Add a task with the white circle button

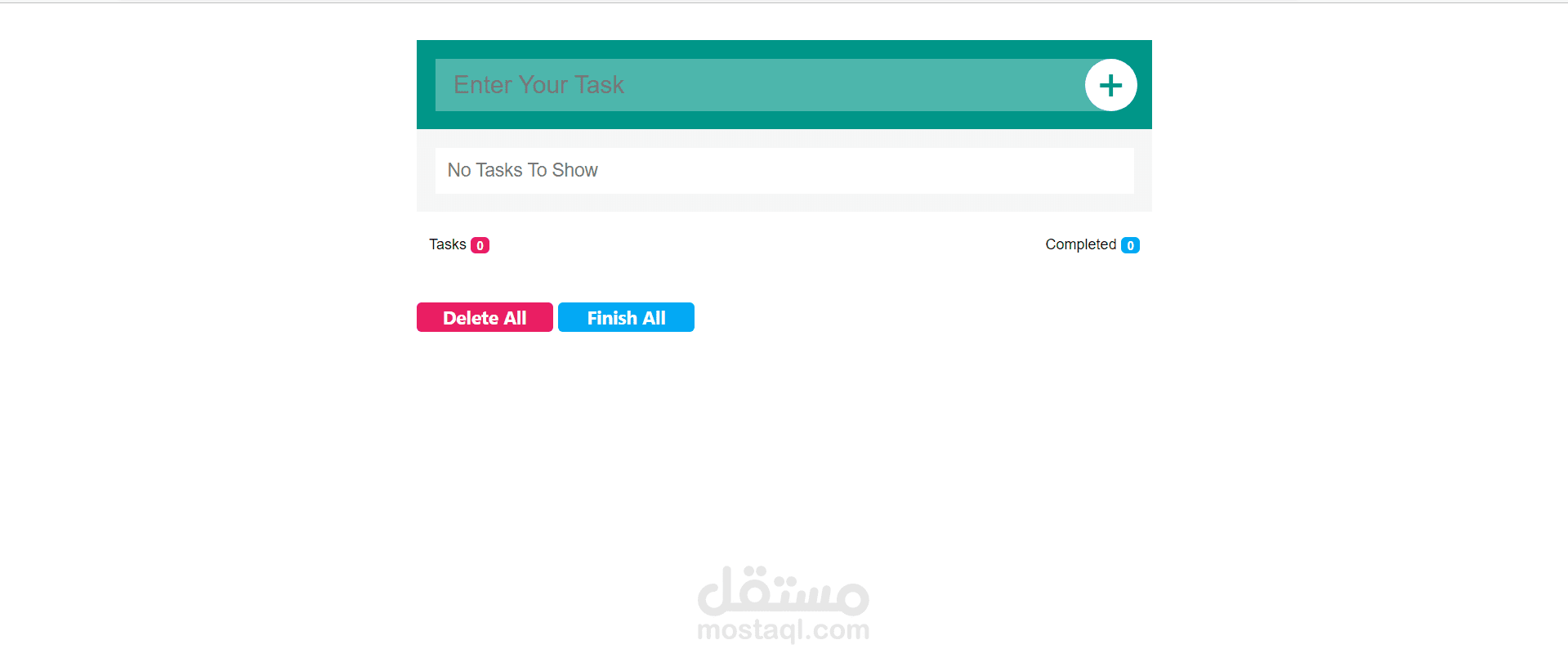[x=1110, y=85]
